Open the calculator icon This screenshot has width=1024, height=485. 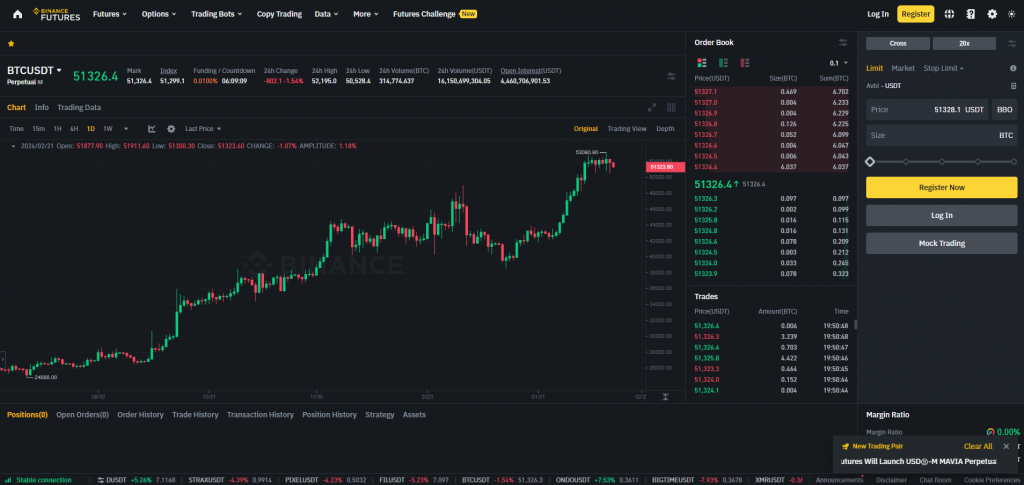tap(1013, 86)
